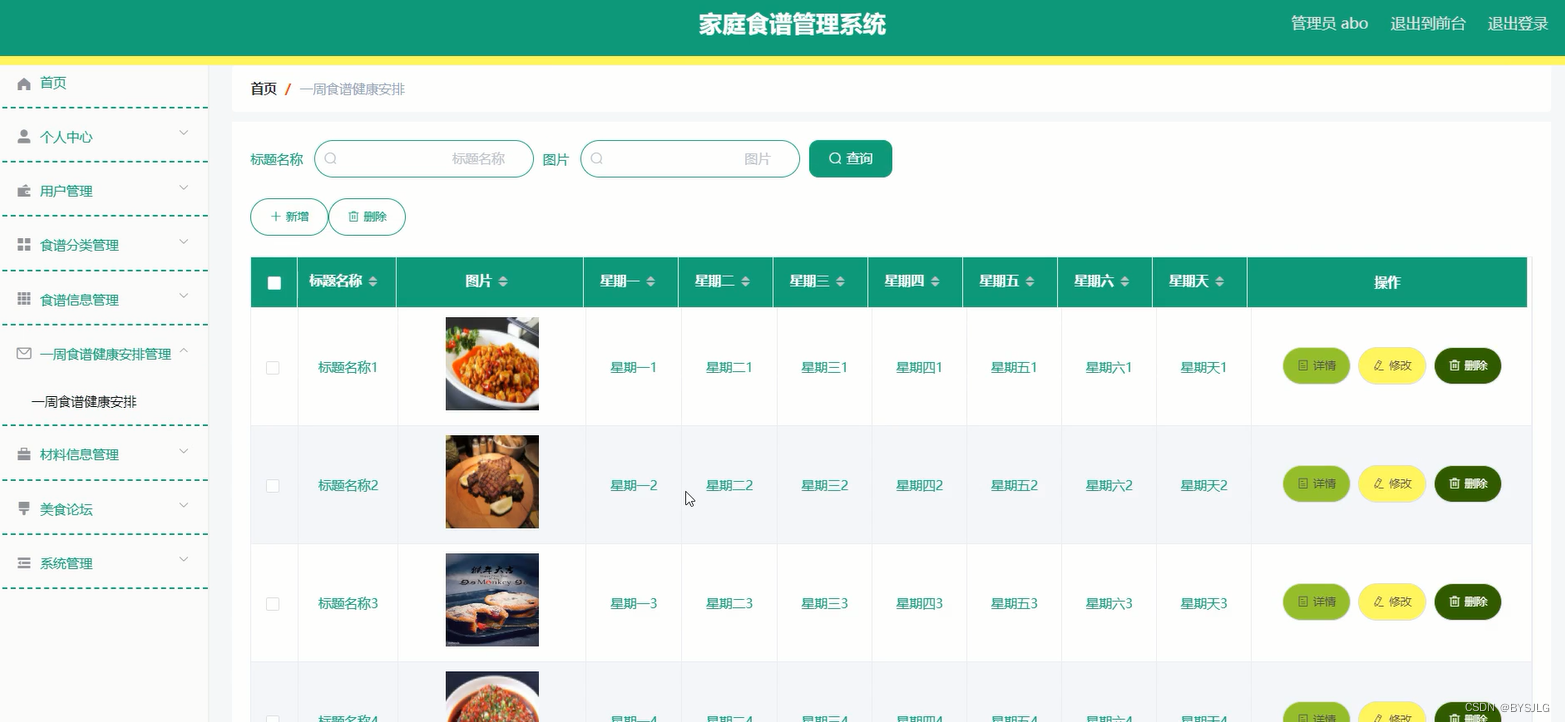1565x722 pixels.
Task: Check the row for 标题名称1
Action: [273, 368]
